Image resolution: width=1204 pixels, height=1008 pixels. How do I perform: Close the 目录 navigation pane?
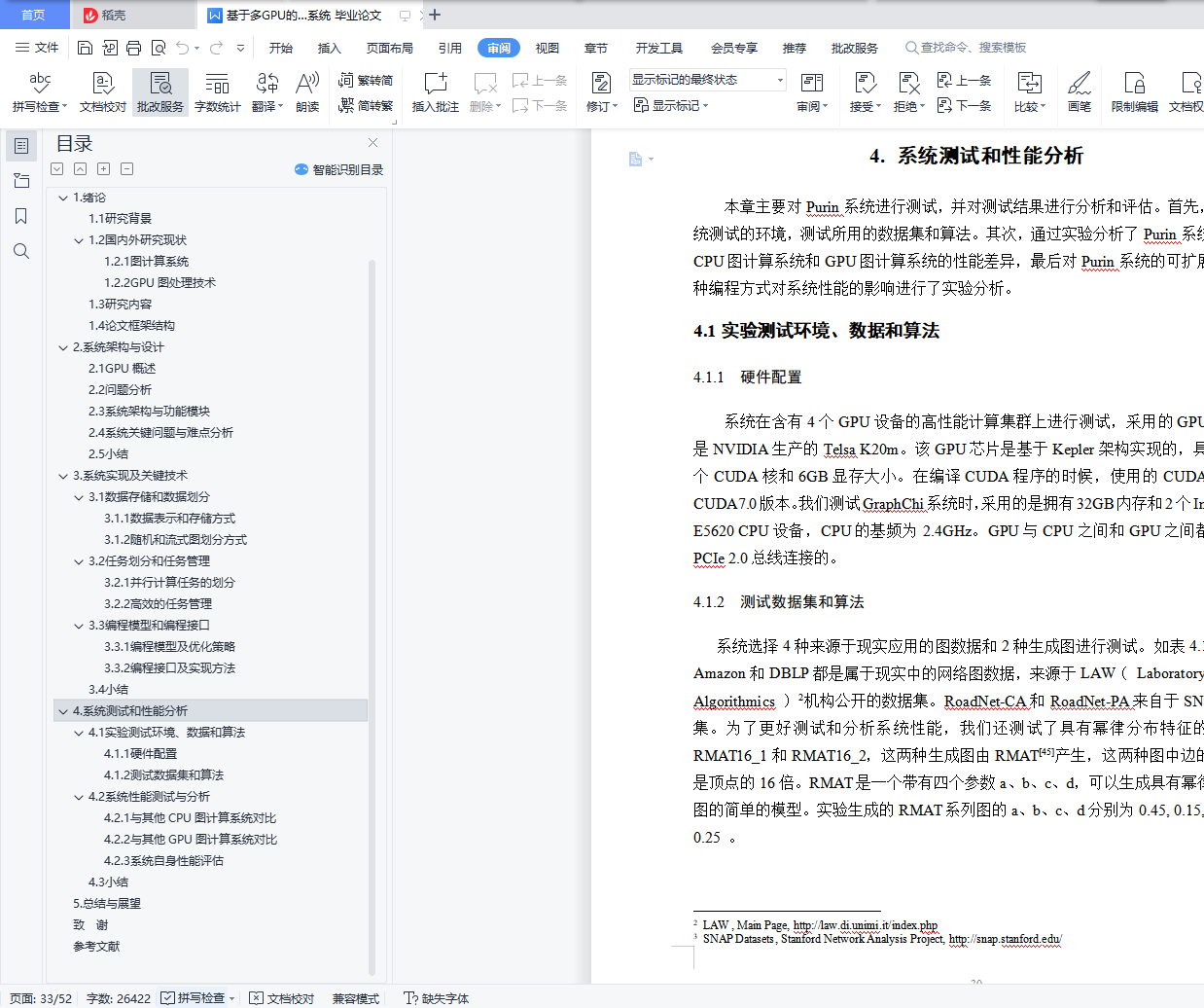(372, 142)
